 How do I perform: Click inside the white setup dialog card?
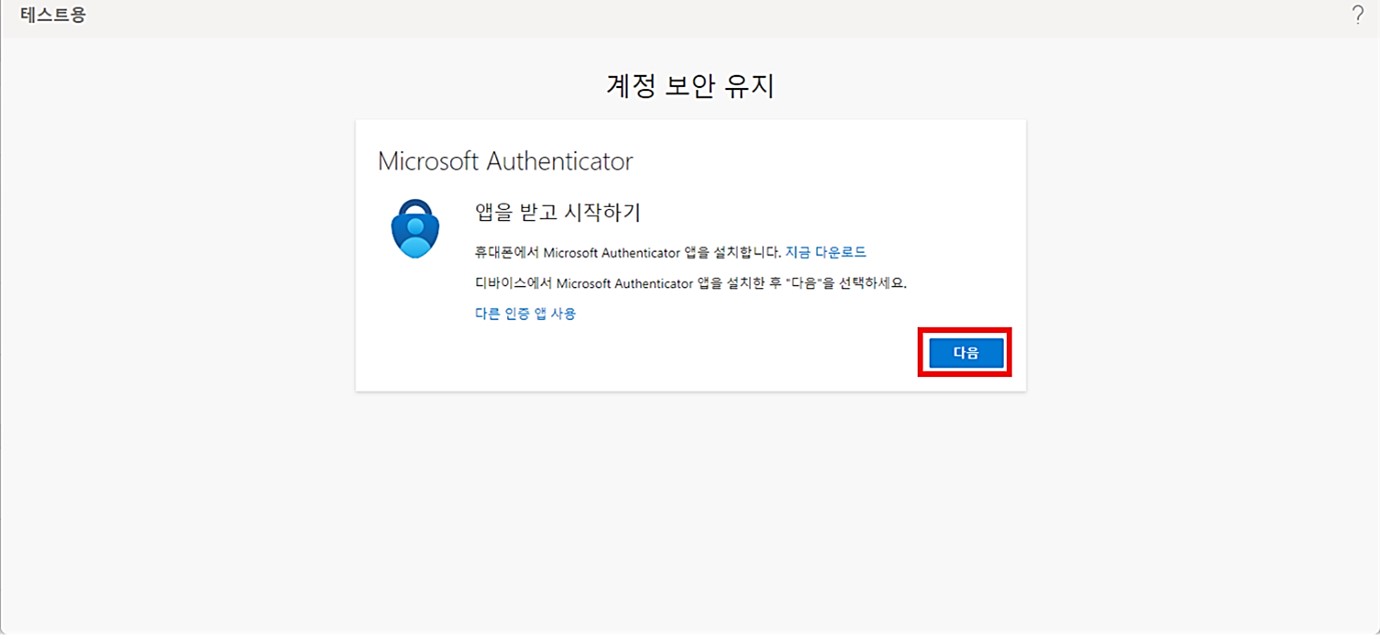tap(690, 255)
